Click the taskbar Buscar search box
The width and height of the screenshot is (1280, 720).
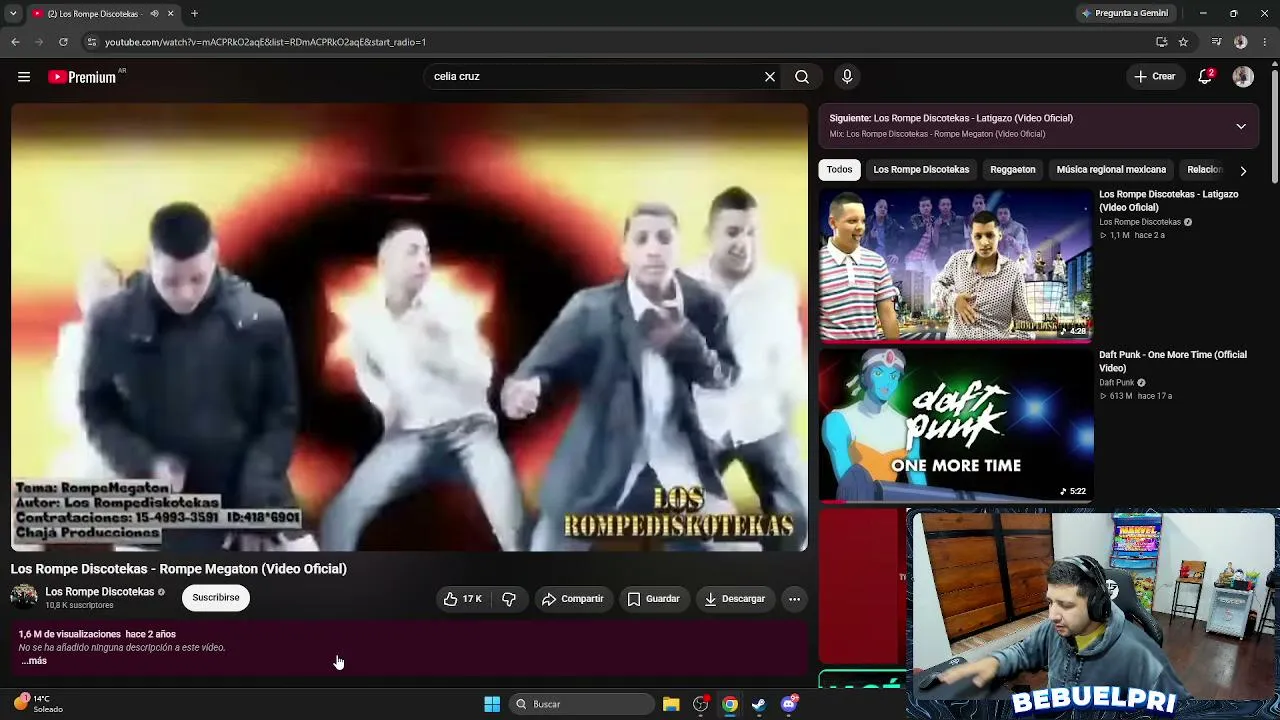coord(582,704)
